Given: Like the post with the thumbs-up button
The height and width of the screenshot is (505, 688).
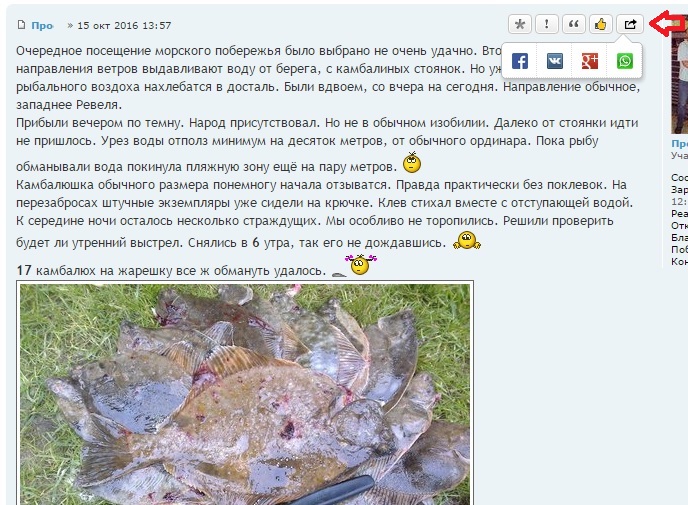Looking at the screenshot, I should pos(601,24).
